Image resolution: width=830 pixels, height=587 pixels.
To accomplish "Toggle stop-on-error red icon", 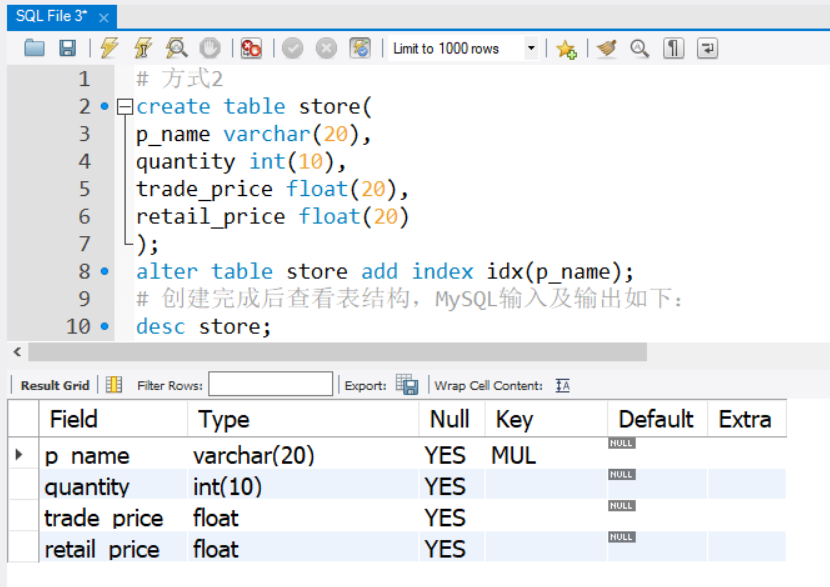I will (251, 48).
